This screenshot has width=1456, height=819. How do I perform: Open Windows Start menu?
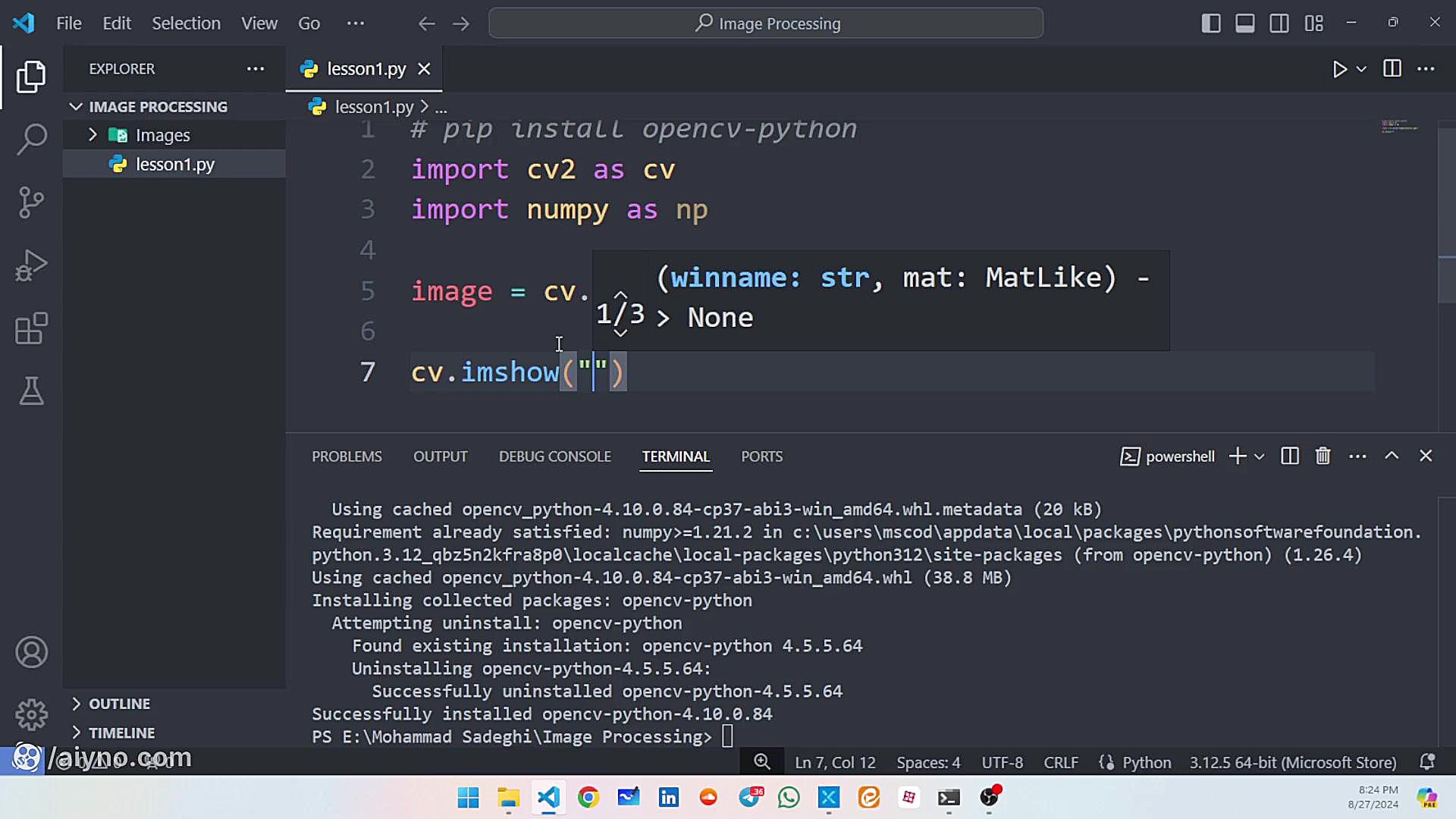pos(468,797)
